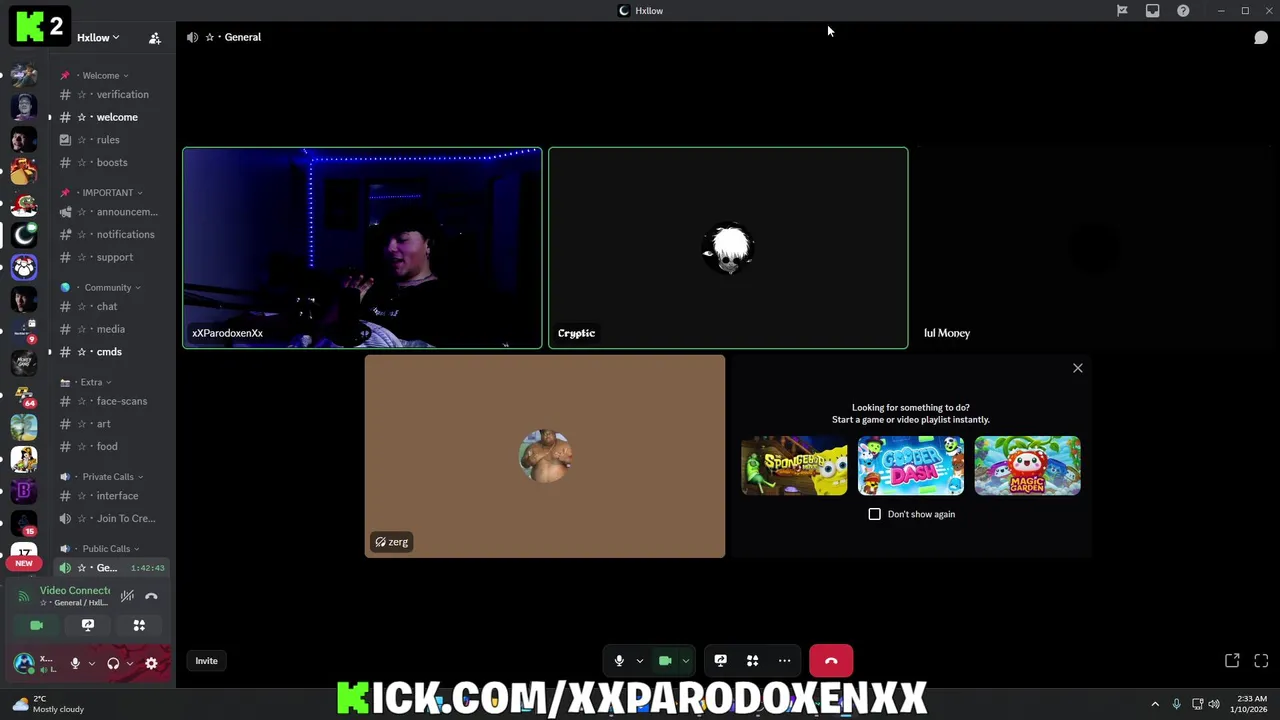
Task: Toggle camera in the sidebar voice panel
Action: [37, 625]
